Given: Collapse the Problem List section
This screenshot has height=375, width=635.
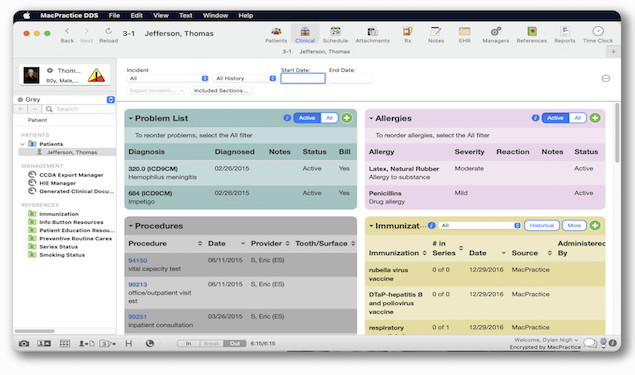Looking at the screenshot, I should [x=131, y=118].
